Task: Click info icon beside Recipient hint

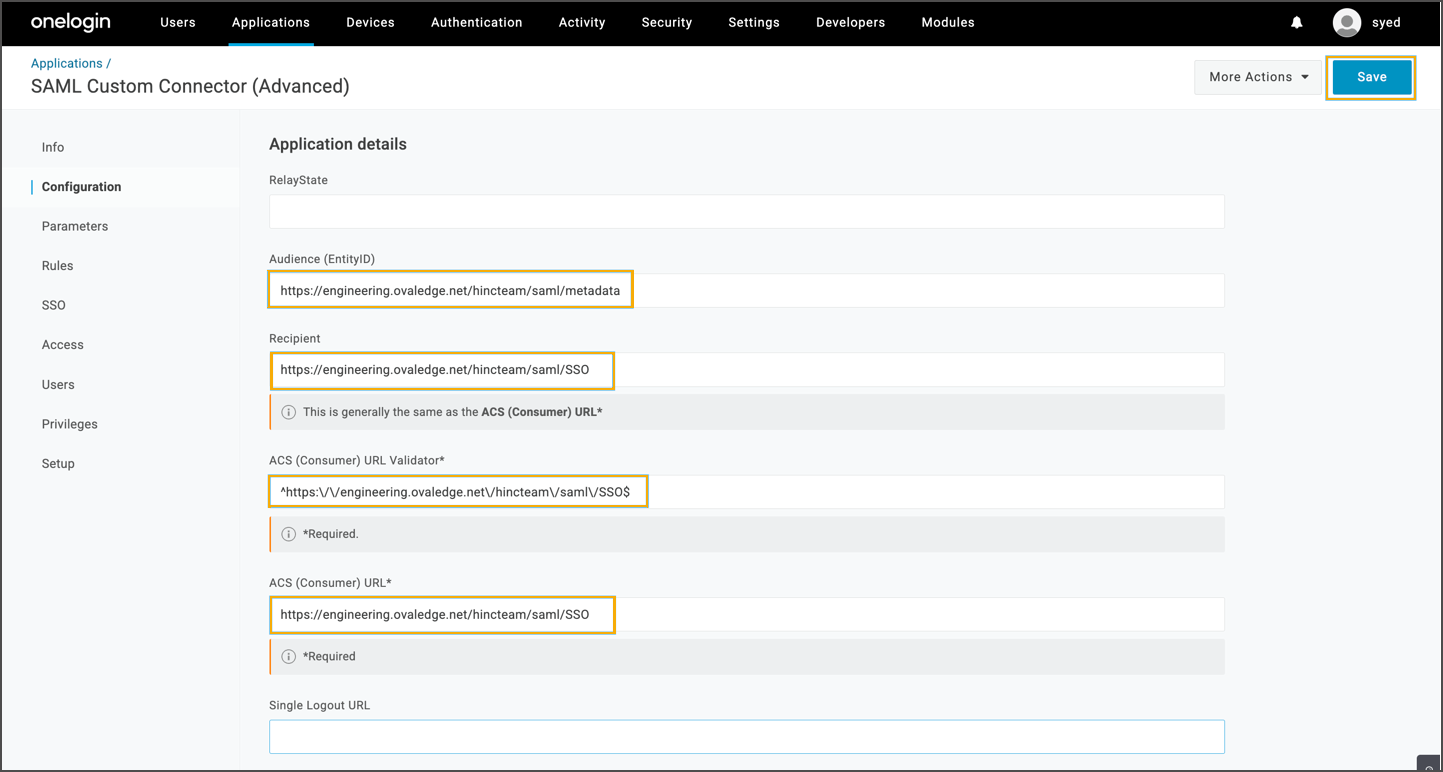Action: [288, 412]
